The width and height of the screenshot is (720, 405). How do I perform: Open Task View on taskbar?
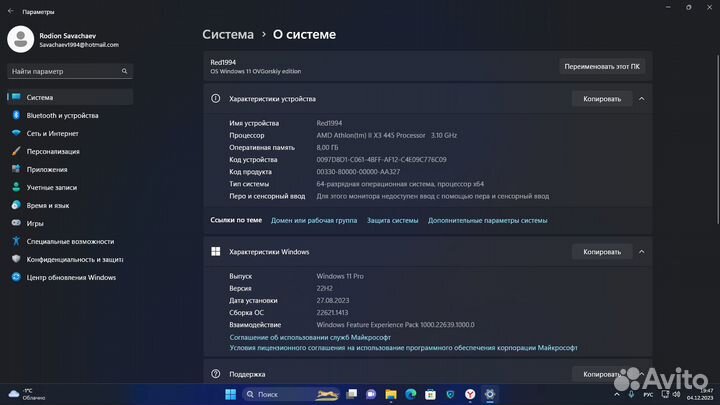[351, 394]
